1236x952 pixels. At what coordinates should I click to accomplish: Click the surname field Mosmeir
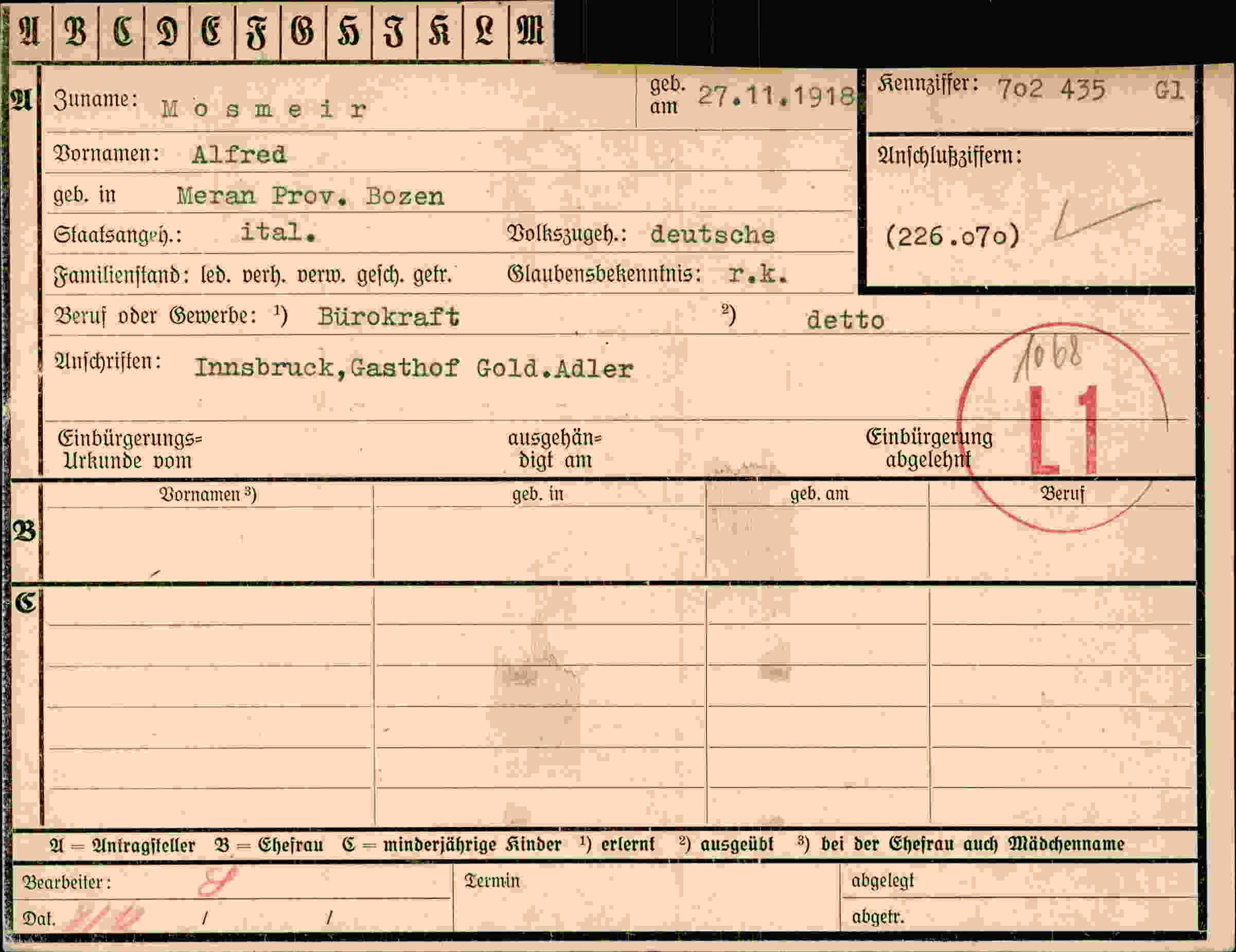(x=264, y=109)
